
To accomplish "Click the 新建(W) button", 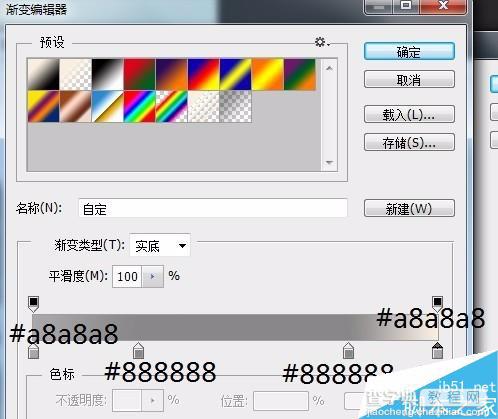I will pyautogui.click(x=409, y=208).
